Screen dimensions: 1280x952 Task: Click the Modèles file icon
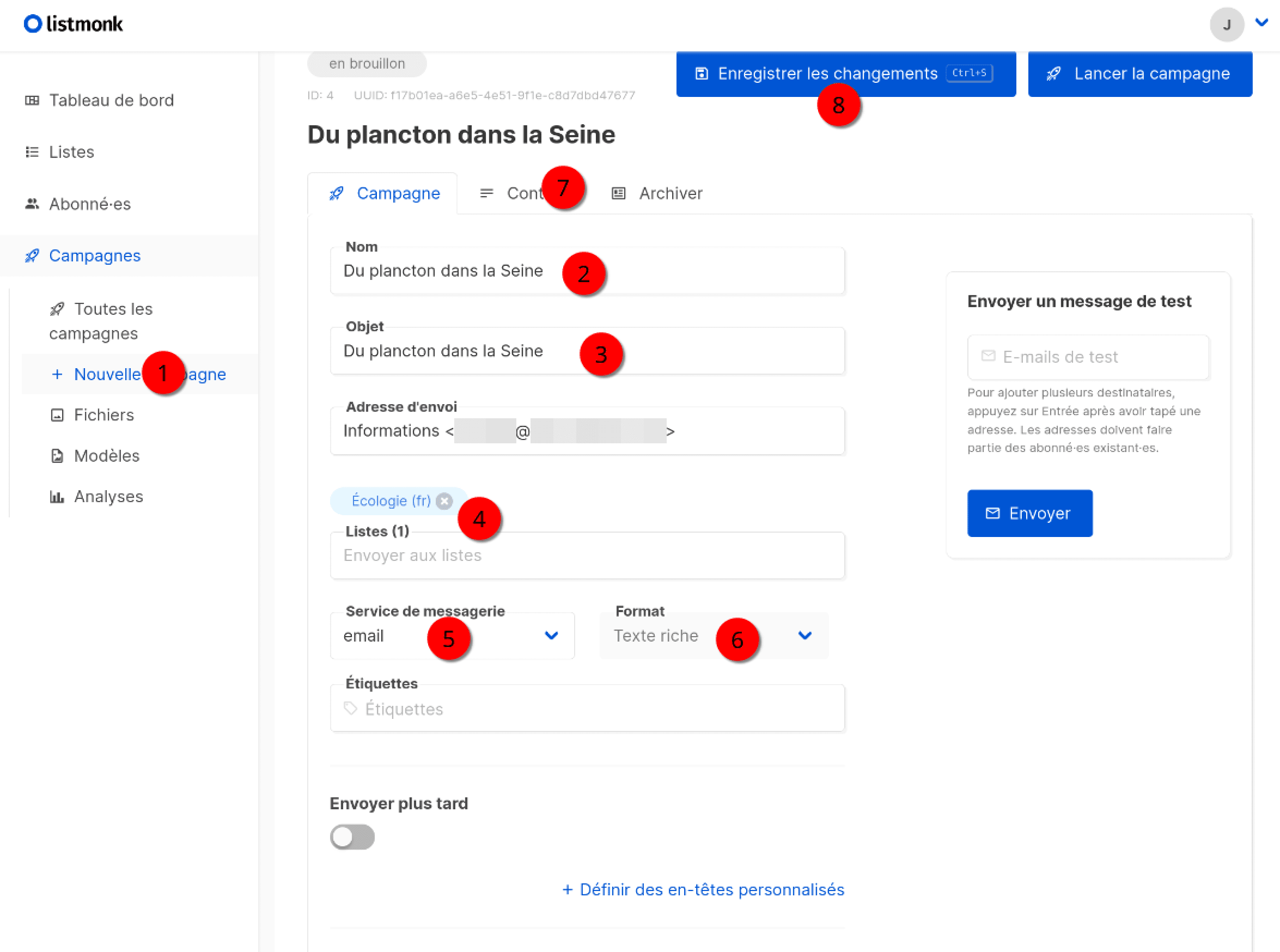57,456
